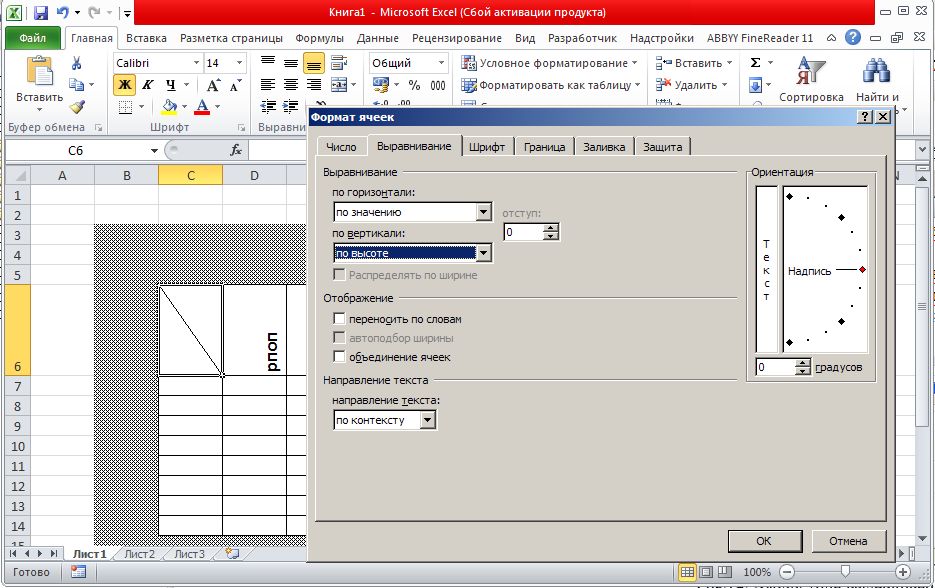Viewport: 935px width, 588px height.
Task: Click the Format Painter brush icon
Action: pyautogui.click(x=76, y=107)
